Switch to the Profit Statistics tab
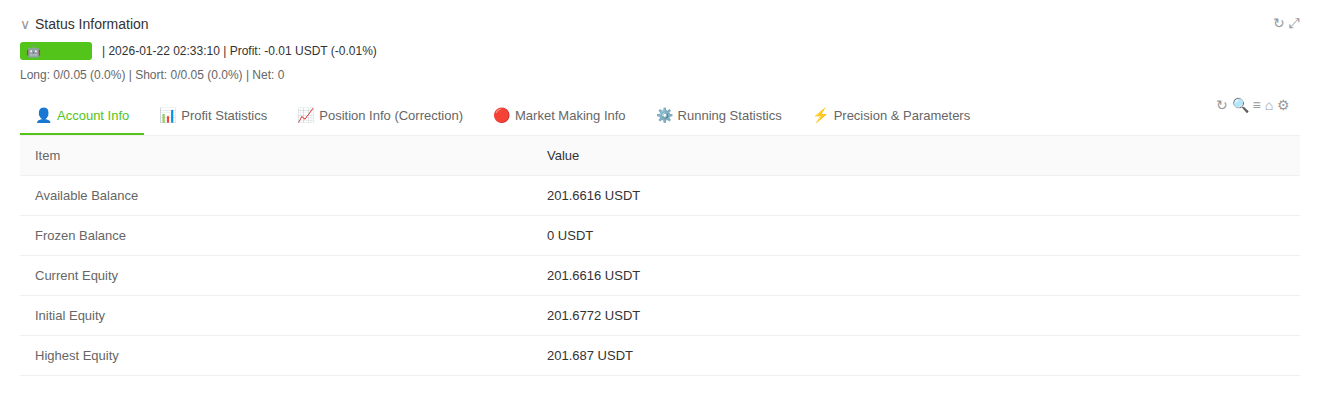The width and height of the screenshot is (1320, 400). click(213, 116)
